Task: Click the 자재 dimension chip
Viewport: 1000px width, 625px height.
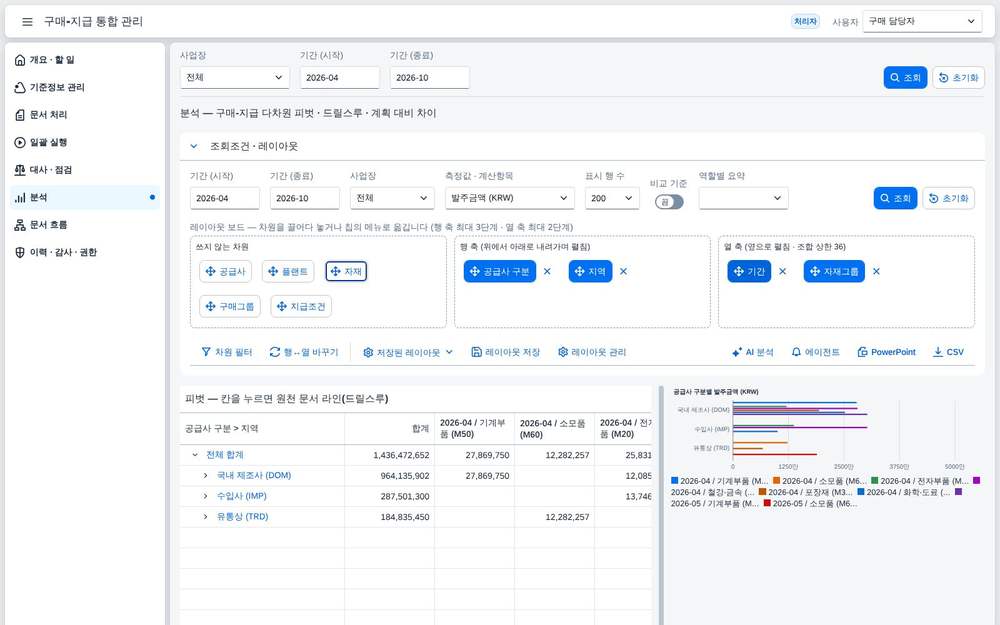Action: click(346, 271)
